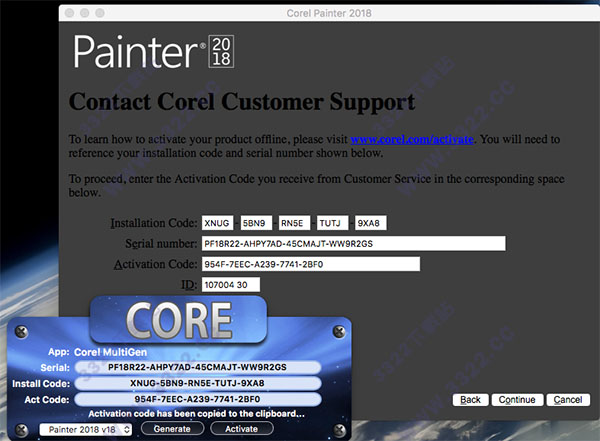Click 'Activation code has been copied to the clipboard...' message

196,414
